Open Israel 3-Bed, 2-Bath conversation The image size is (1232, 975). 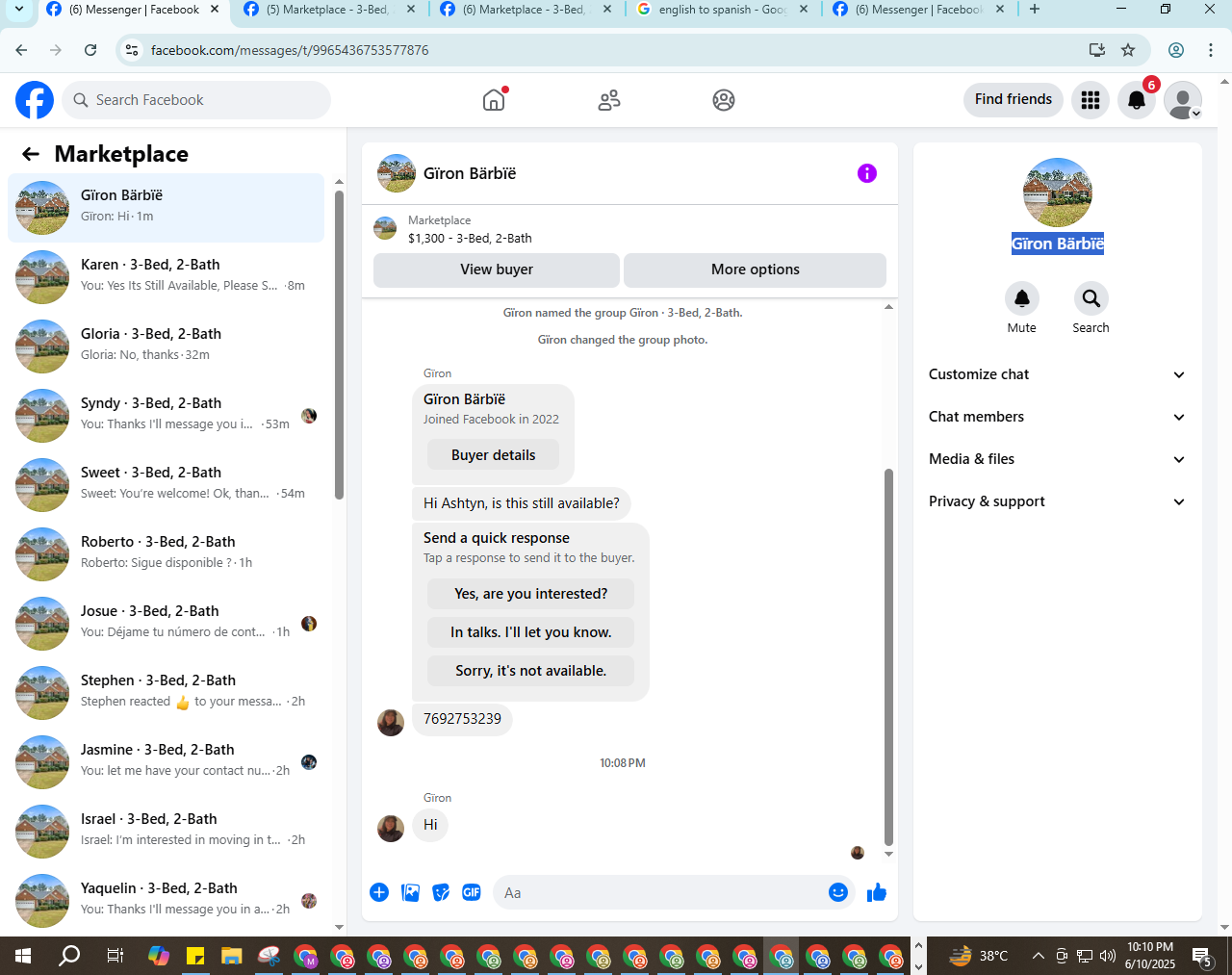(x=166, y=832)
